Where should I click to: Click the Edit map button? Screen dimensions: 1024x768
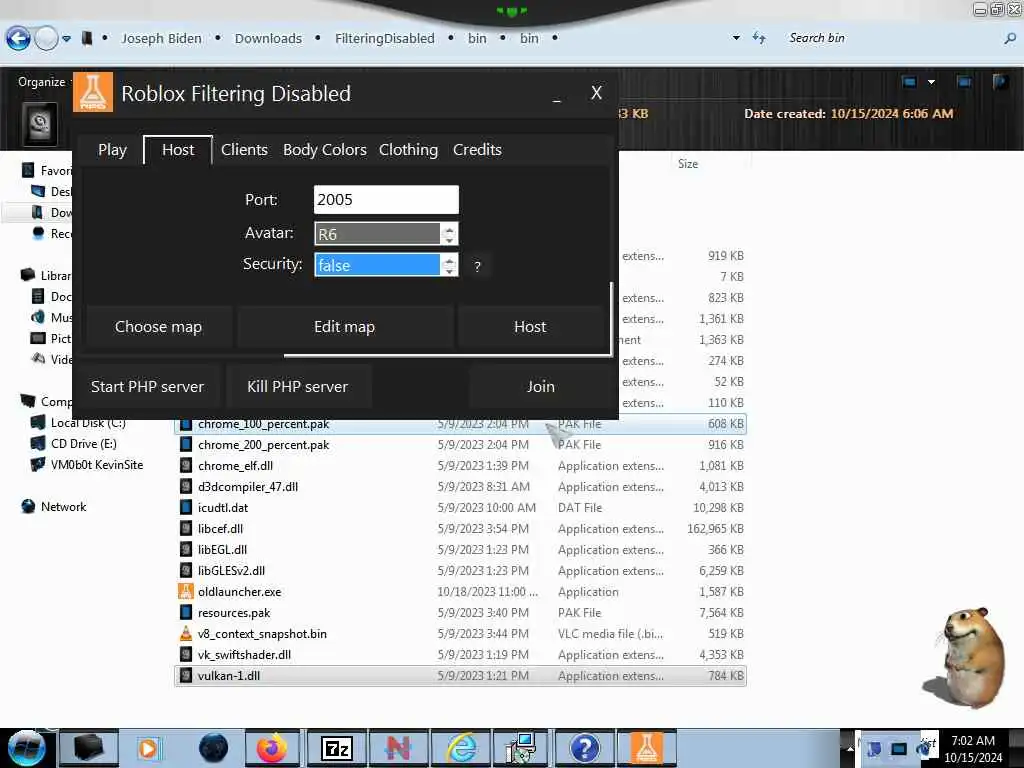coord(344,327)
